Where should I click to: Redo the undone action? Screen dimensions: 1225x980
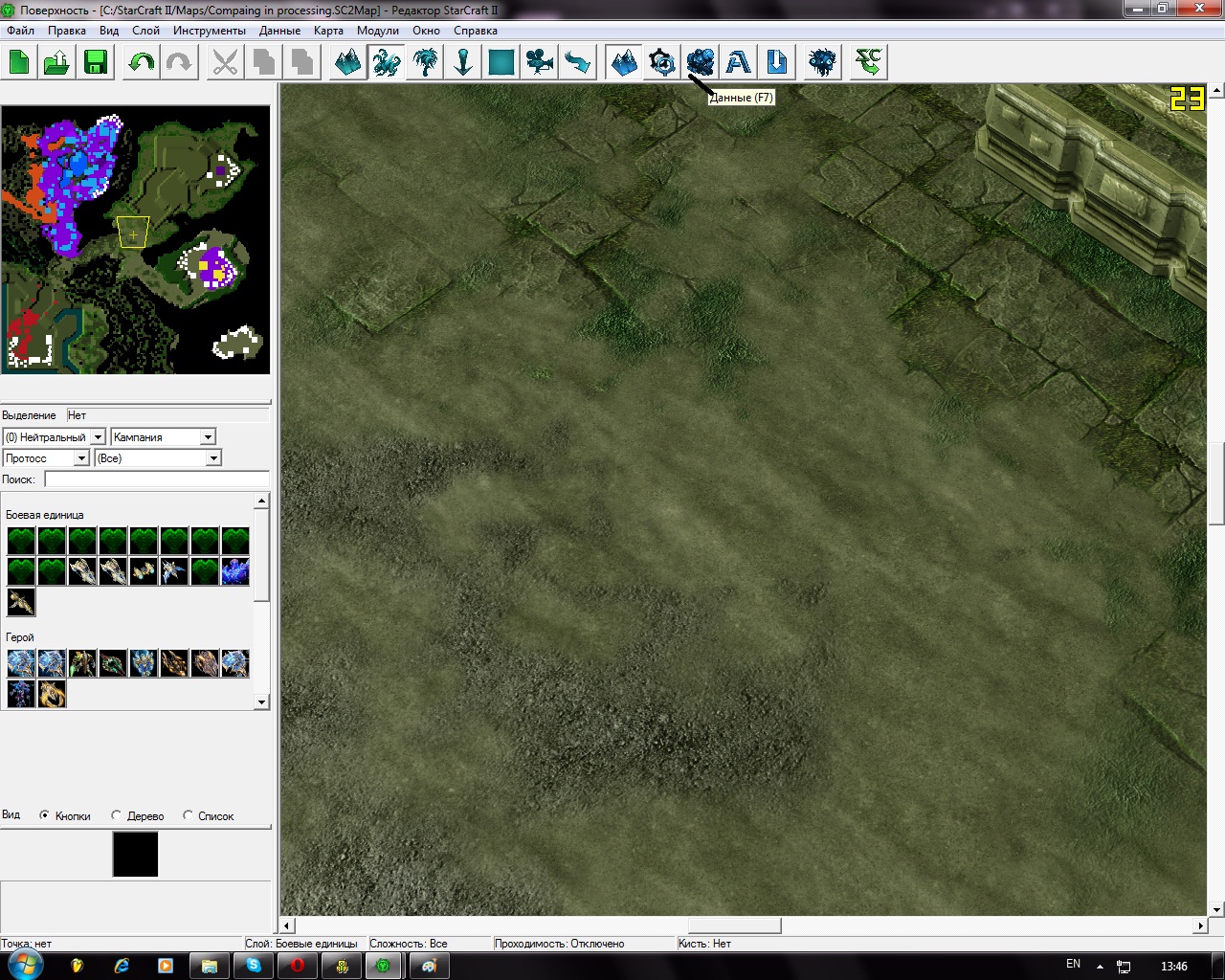[179, 62]
